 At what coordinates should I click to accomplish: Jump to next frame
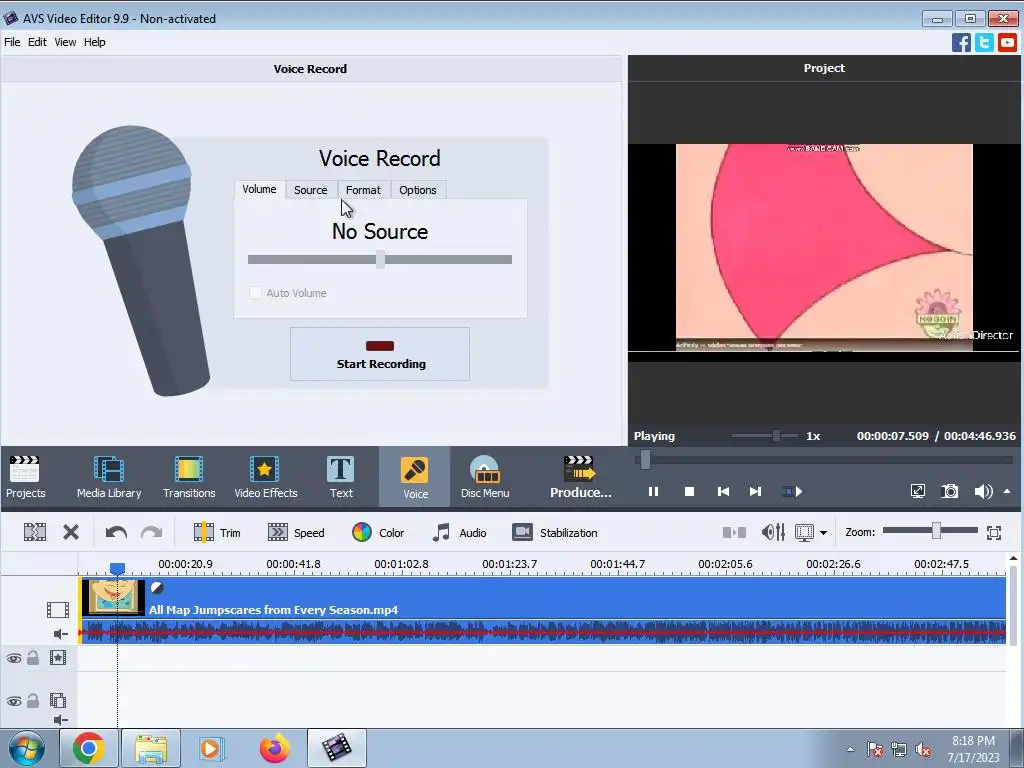[x=755, y=492]
